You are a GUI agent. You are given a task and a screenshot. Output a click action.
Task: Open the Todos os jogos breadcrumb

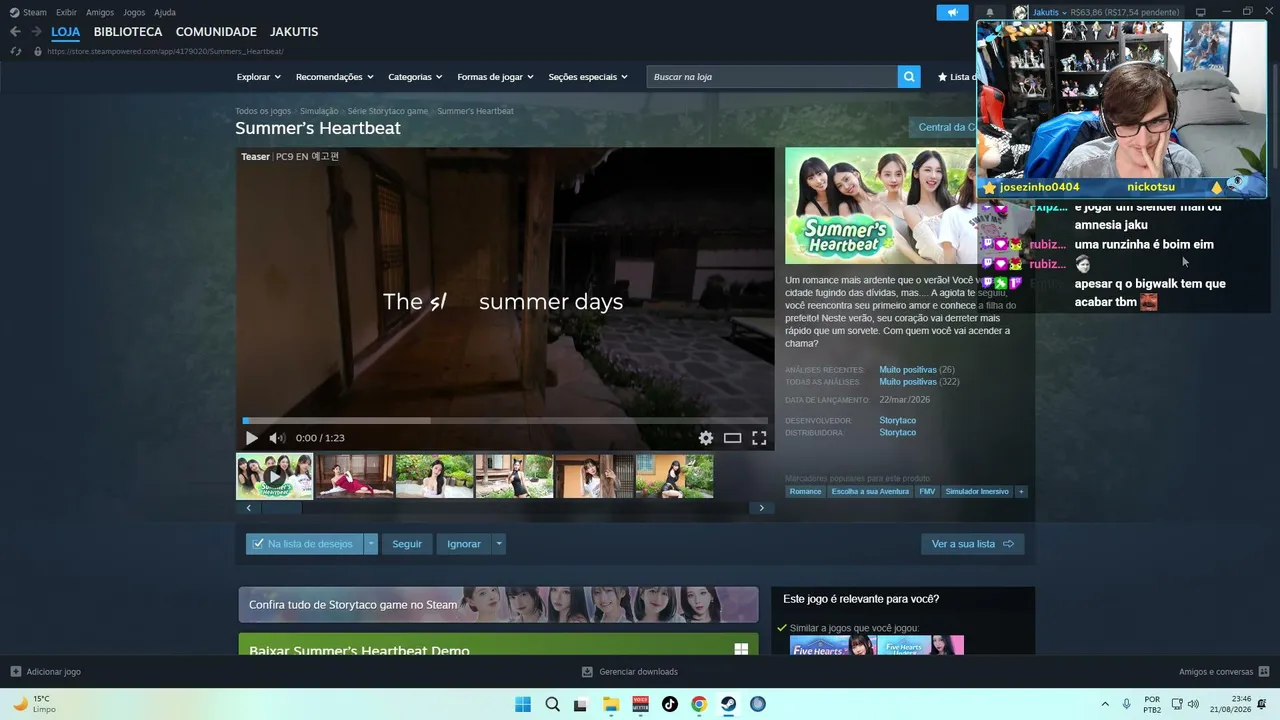click(263, 111)
